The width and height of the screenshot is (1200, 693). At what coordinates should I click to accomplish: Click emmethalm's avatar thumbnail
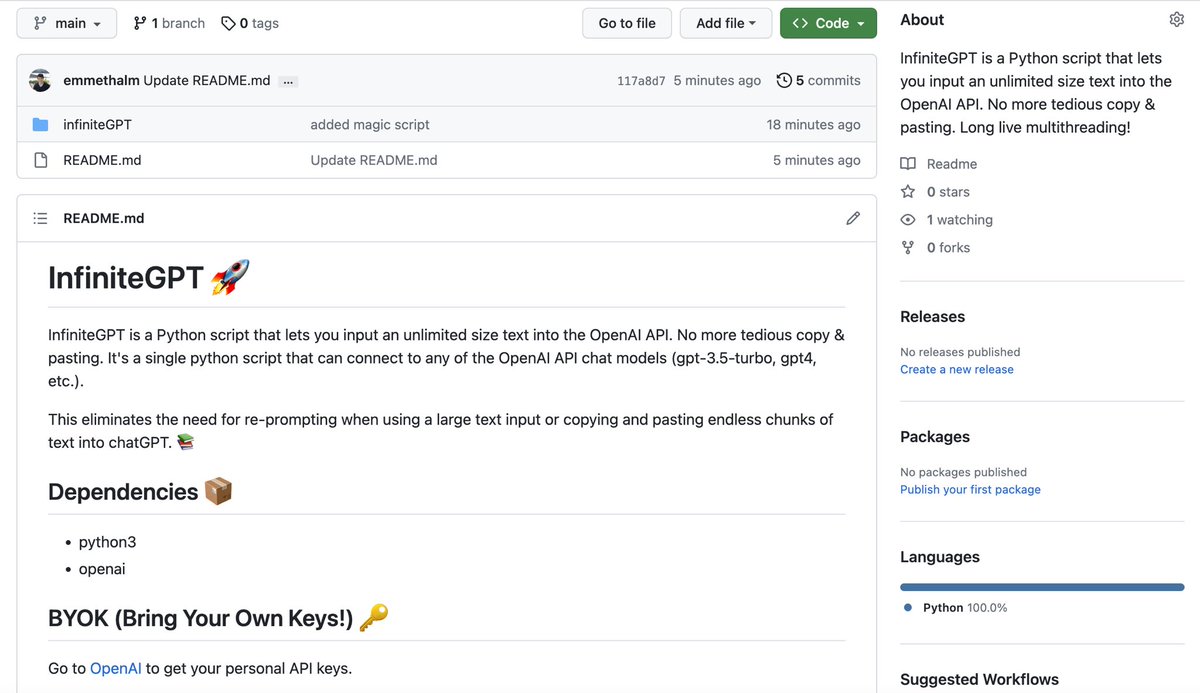coord(40,80)
